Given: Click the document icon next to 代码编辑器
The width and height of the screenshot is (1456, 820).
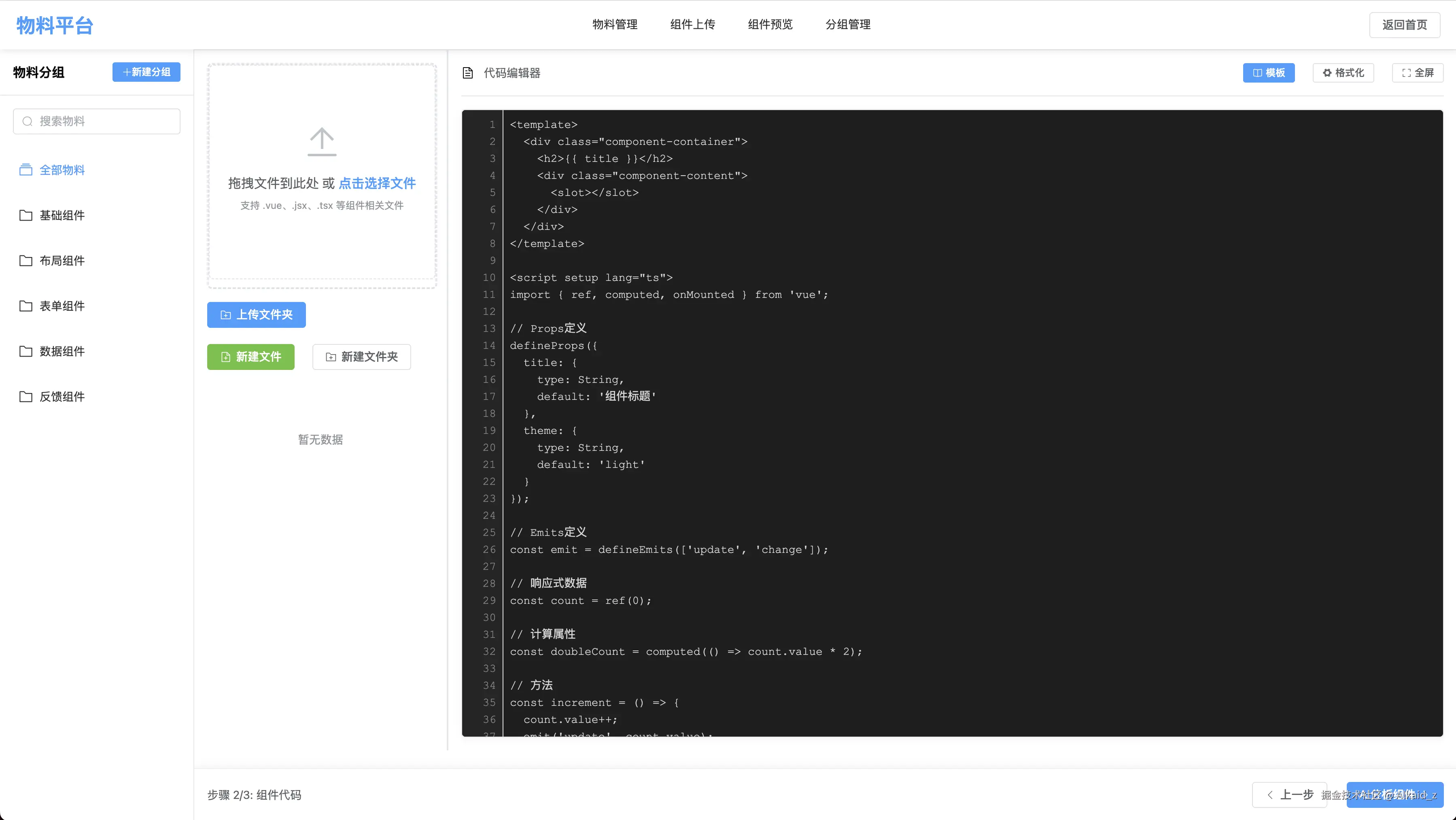Looking at the screenshot, I should [467, 73].
